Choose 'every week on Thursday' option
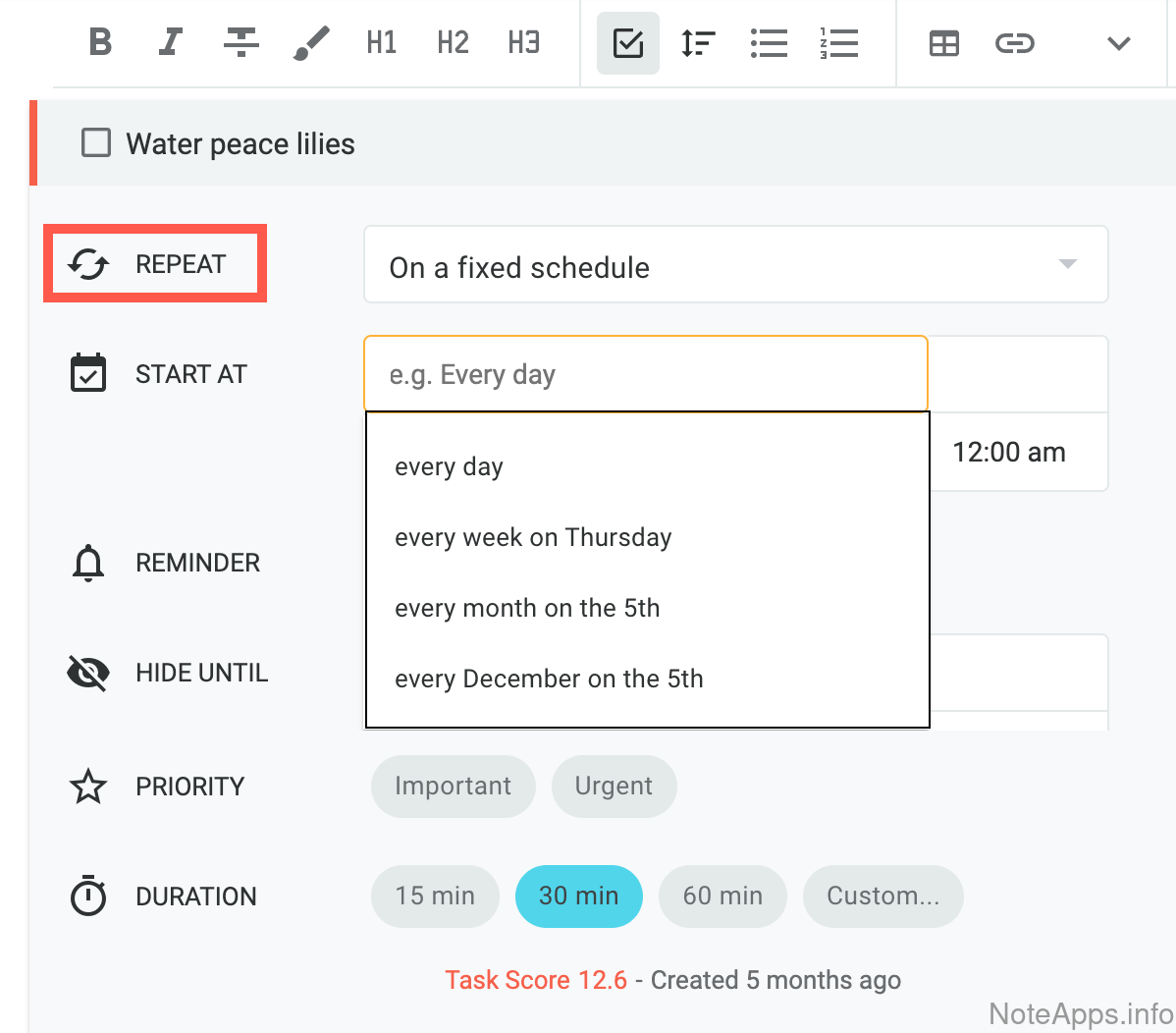Viewport: 1176px width, 1033px height. 533,538
